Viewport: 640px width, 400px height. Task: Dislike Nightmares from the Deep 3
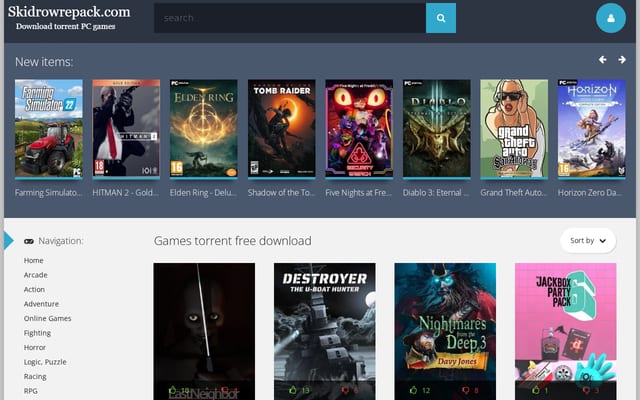[465, 391]
